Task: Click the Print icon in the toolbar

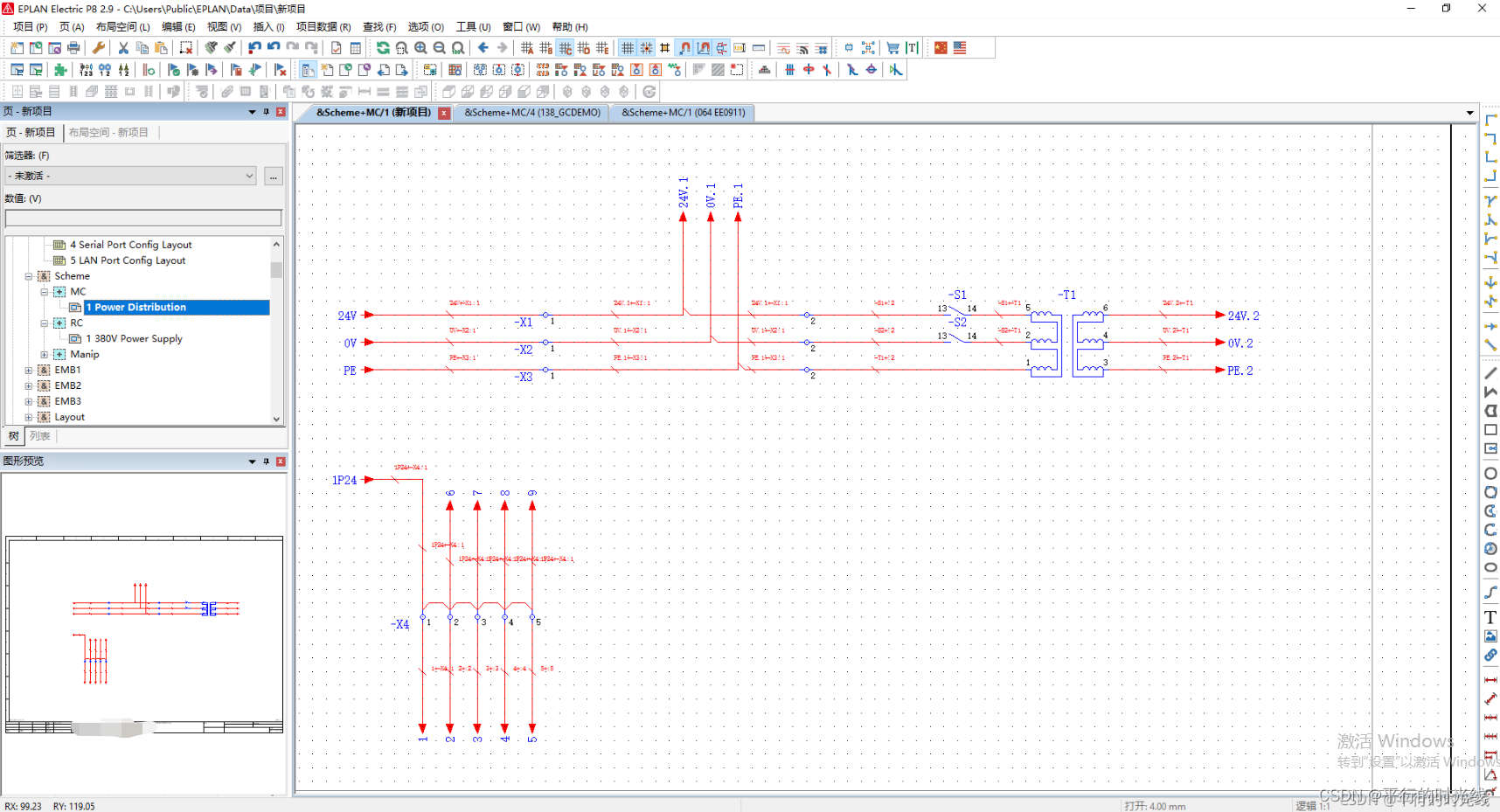Action: (73, 48)
